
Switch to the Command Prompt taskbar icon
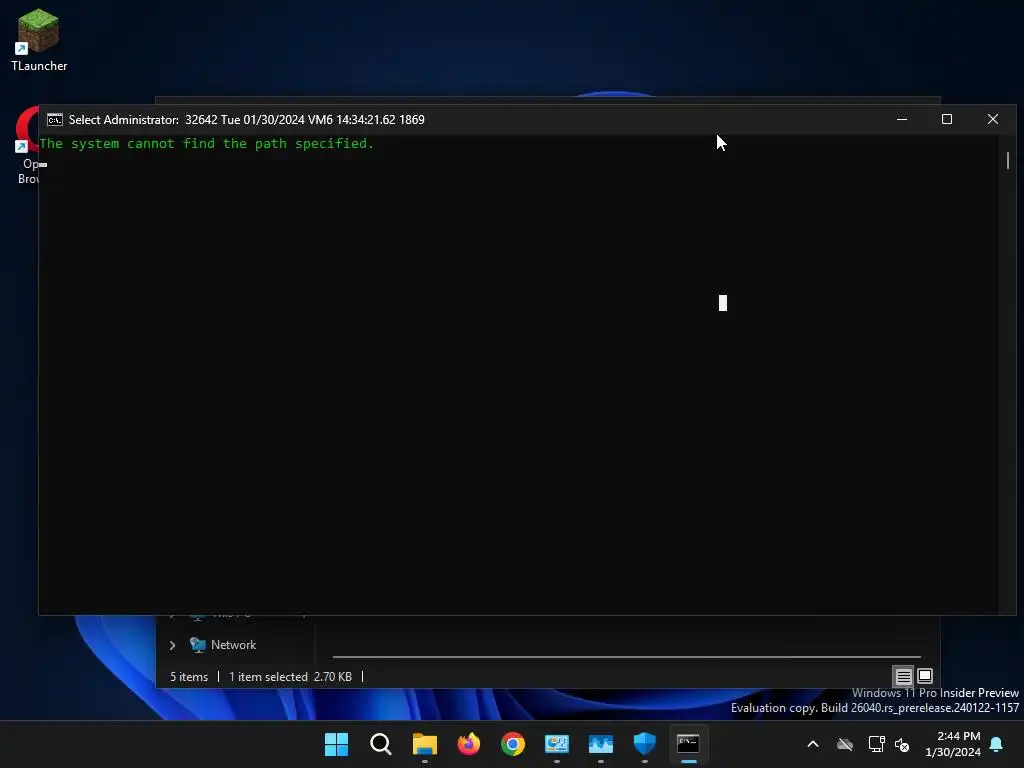[x=688, y=744]
